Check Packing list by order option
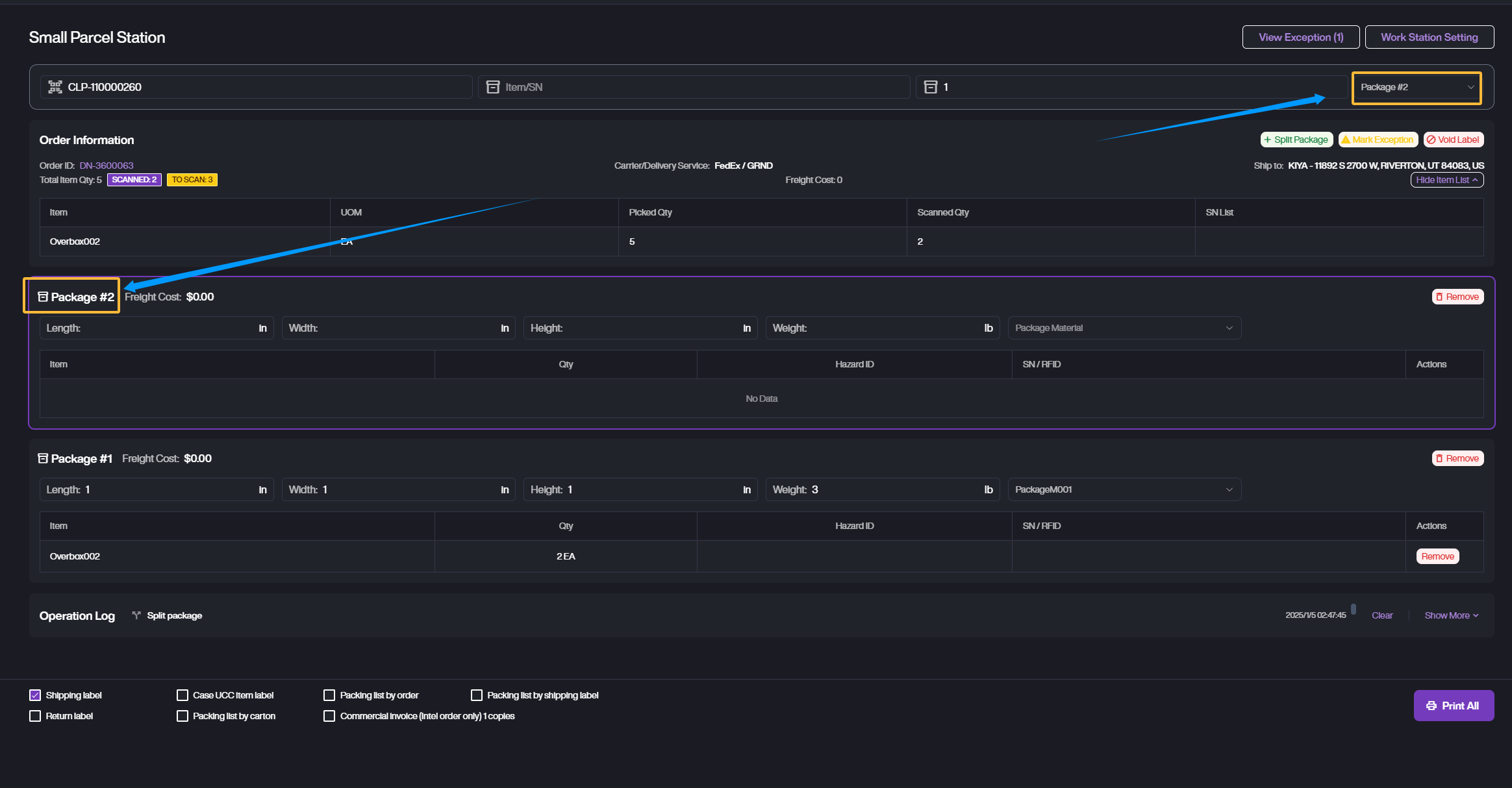The height and width of the screenshot is (788, 1512). 329,695
